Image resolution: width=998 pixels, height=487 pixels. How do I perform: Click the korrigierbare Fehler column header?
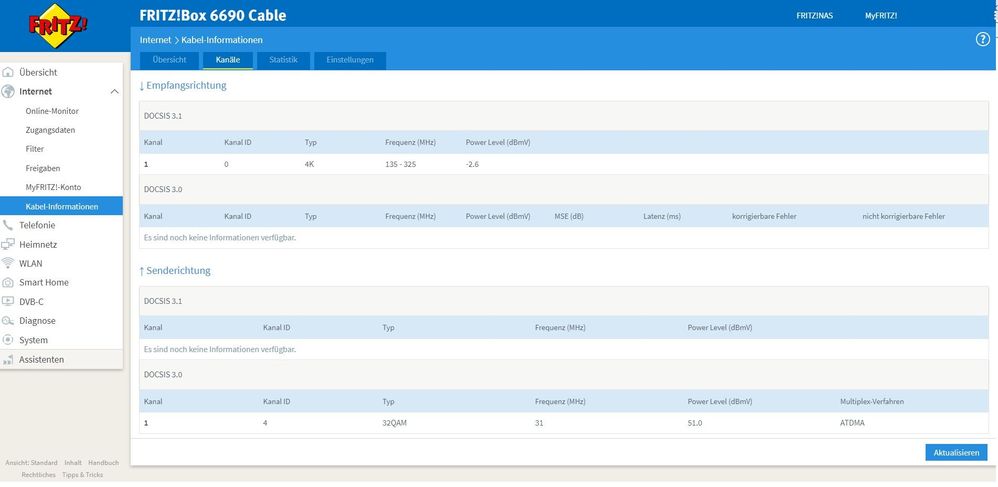(764, 216)
